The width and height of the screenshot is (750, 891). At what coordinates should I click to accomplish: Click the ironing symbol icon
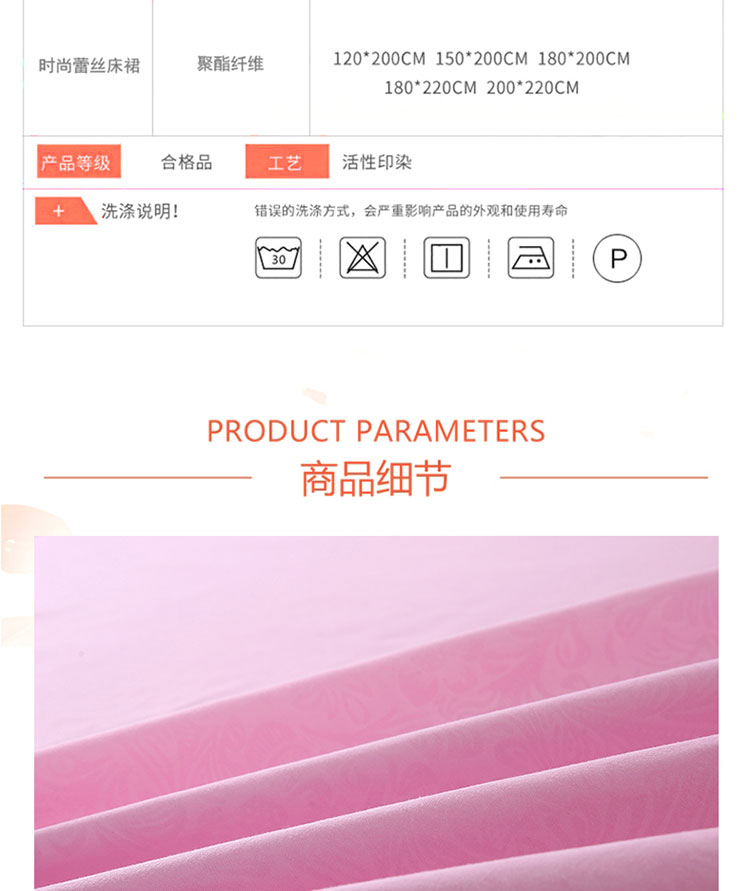point(531,258)
